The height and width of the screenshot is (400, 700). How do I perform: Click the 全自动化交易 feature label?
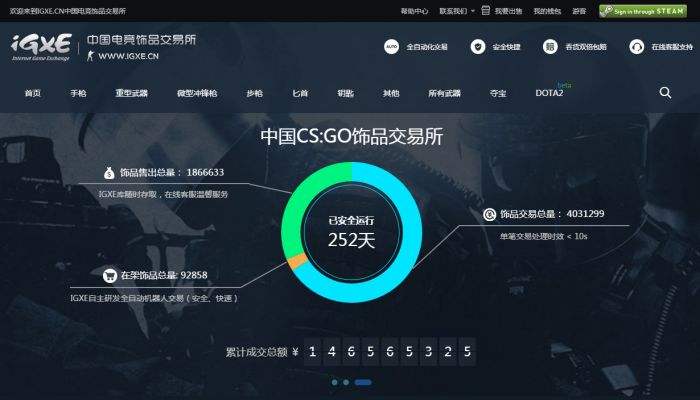click(427, 47)
